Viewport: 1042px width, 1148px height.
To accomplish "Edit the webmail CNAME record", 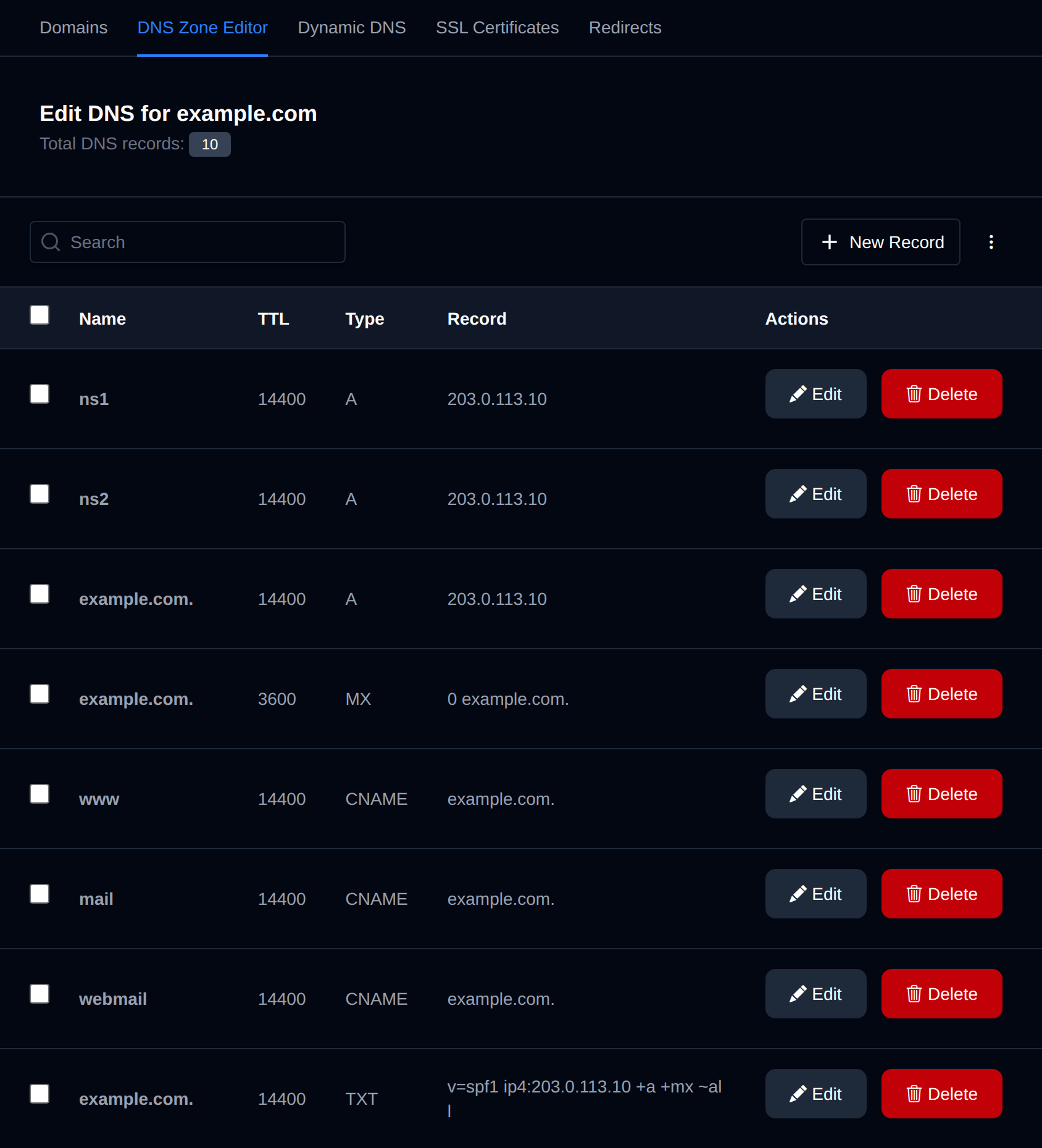I will coord(815,994).
